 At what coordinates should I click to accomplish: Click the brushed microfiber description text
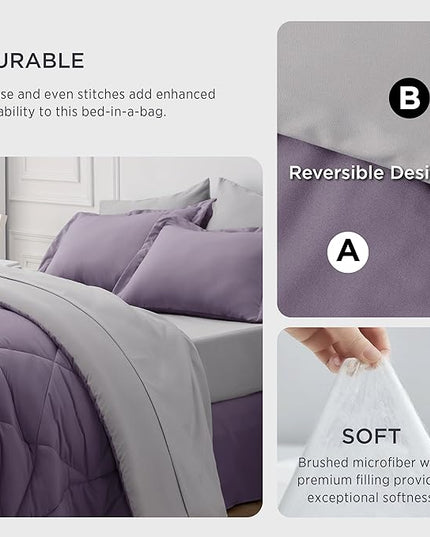[x=364, y=480]
